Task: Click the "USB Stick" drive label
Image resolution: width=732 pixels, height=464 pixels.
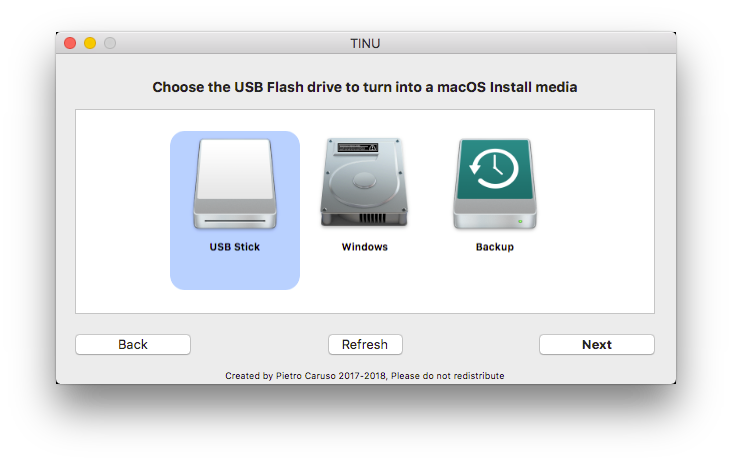Action: point(234,247)
